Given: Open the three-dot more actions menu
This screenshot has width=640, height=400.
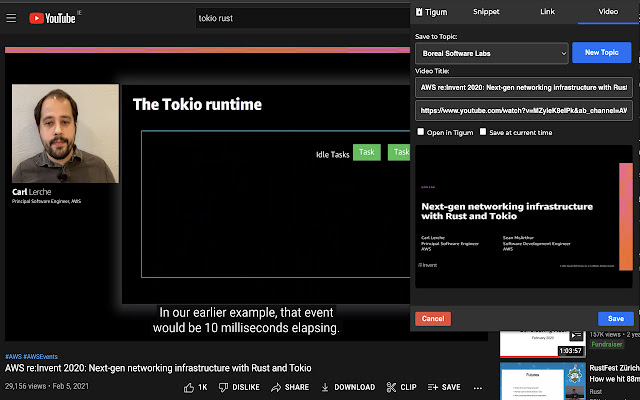Looking at the screenshot, I should pyautogui.click(x=478, y=388).
